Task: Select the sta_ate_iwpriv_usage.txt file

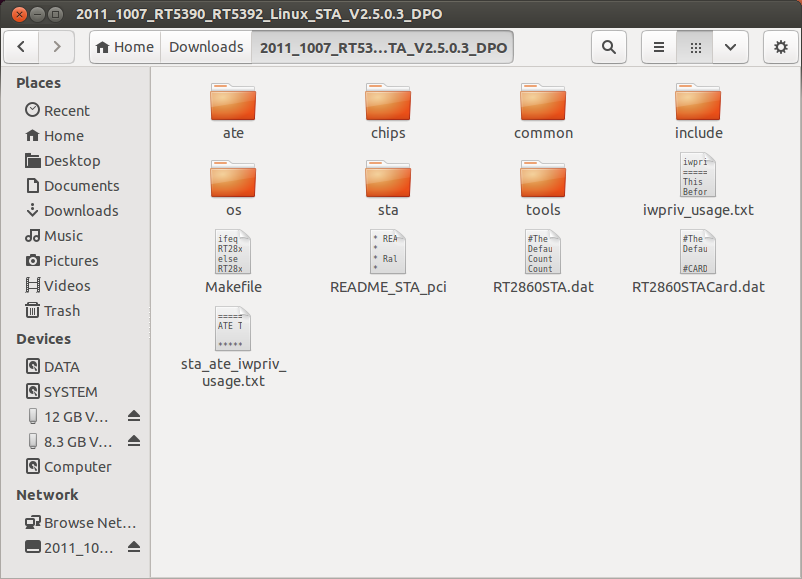Action: coord(233,348)
